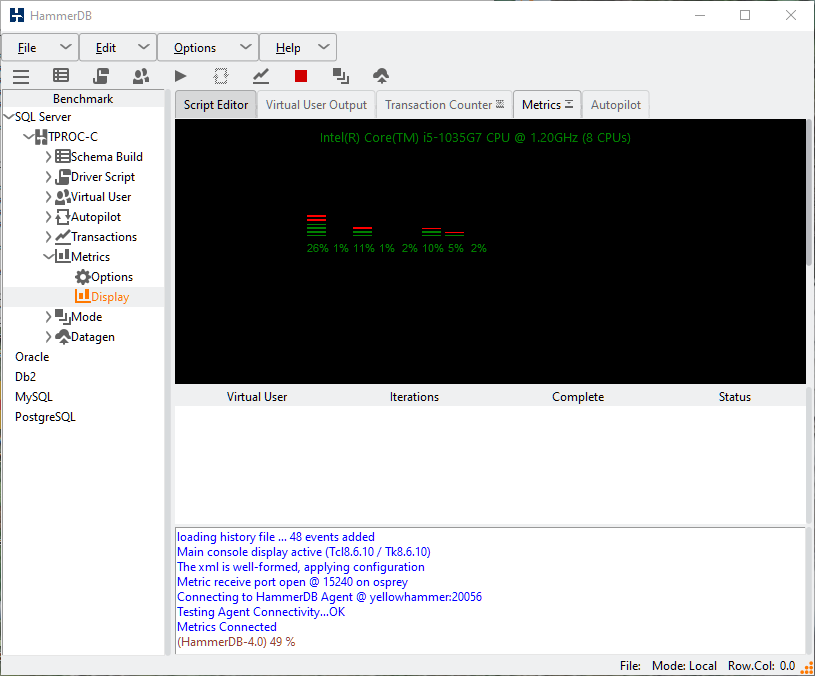
Task: Select MySQL in the benchmark tree
Action: pos(34,397)
